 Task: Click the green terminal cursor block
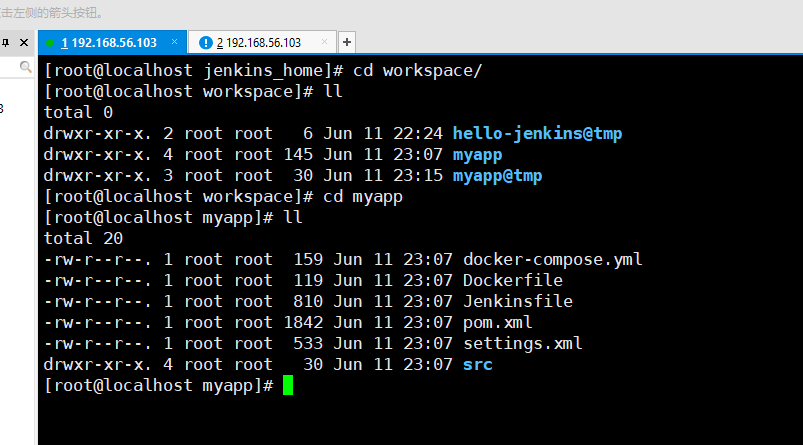(x=288, y=385)
